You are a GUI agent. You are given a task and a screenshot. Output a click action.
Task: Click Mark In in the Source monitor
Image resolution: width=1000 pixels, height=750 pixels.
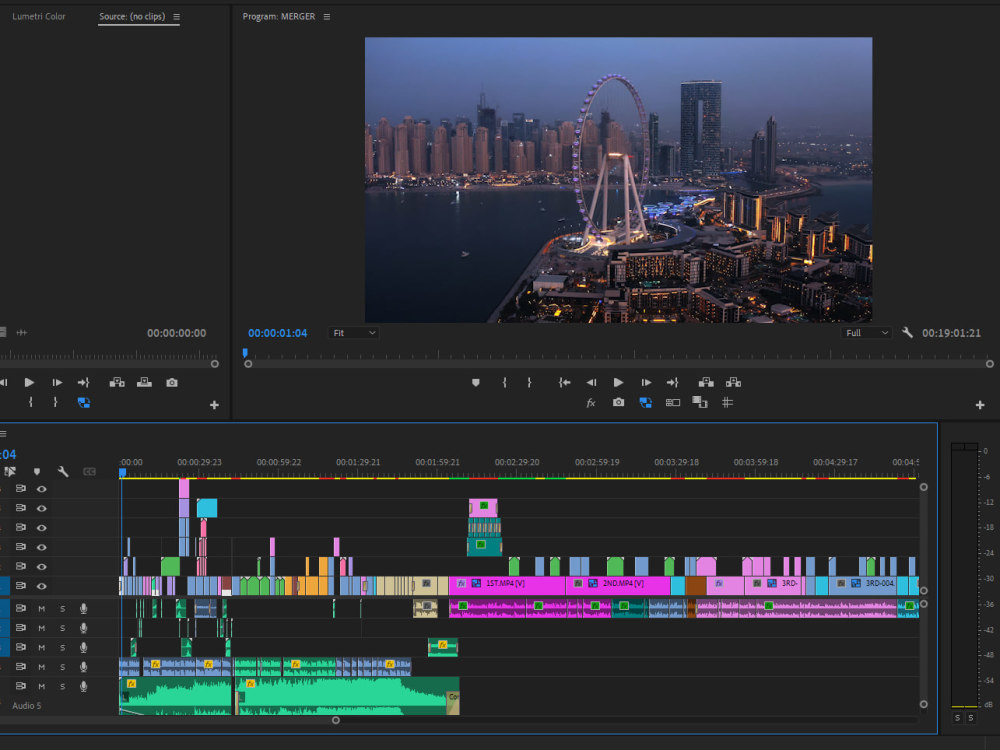click(x=31, y=402)
